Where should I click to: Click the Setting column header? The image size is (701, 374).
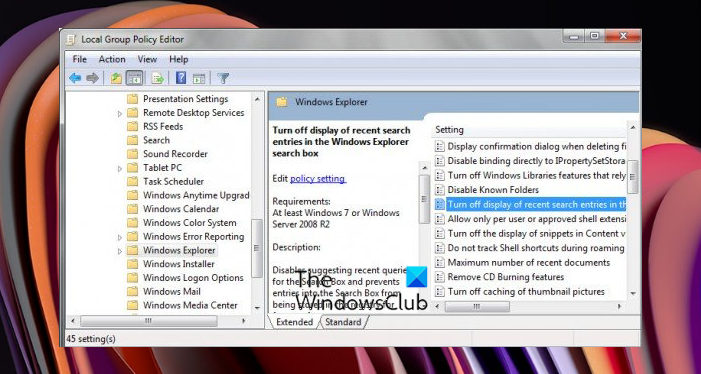[x=449, y=130]
